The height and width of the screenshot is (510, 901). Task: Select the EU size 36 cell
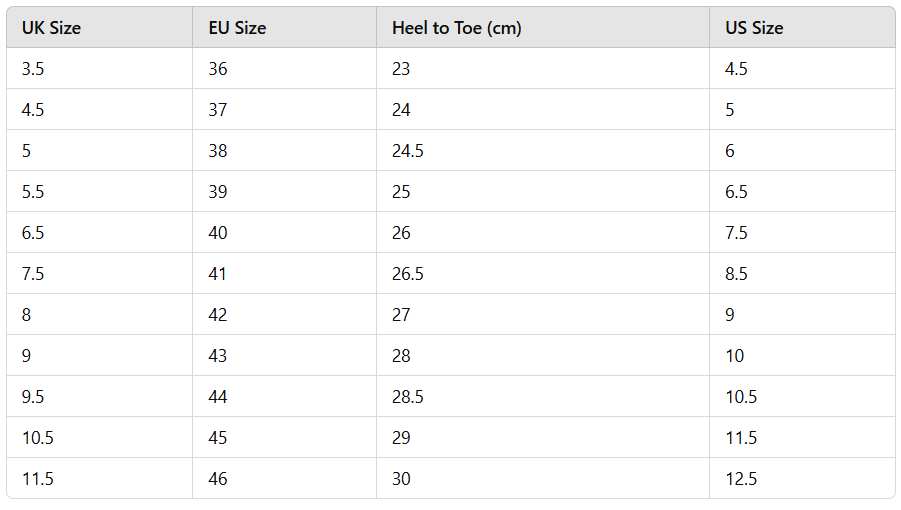pos(218,69)
